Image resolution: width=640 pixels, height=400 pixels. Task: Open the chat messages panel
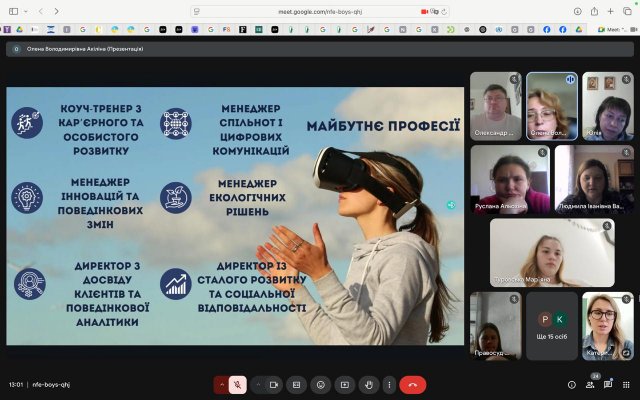608,384
